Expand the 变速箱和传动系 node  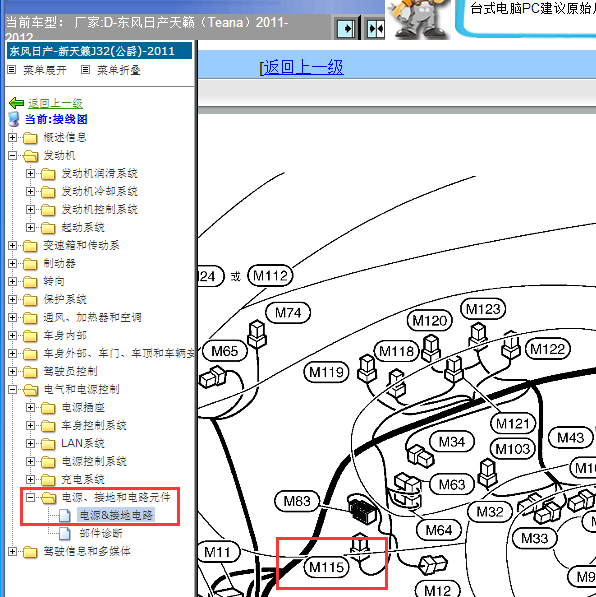point(12,246)
